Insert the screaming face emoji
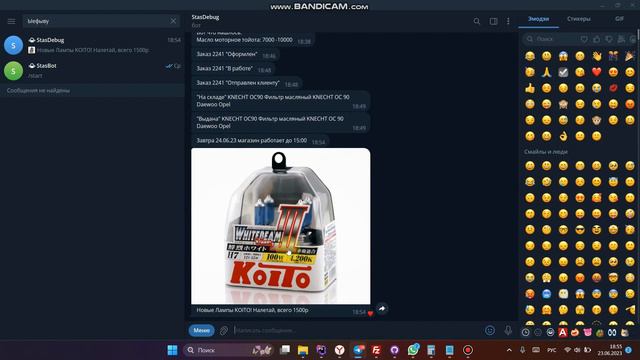The width and height of the screenshot is (640, 360). (563, 56)
